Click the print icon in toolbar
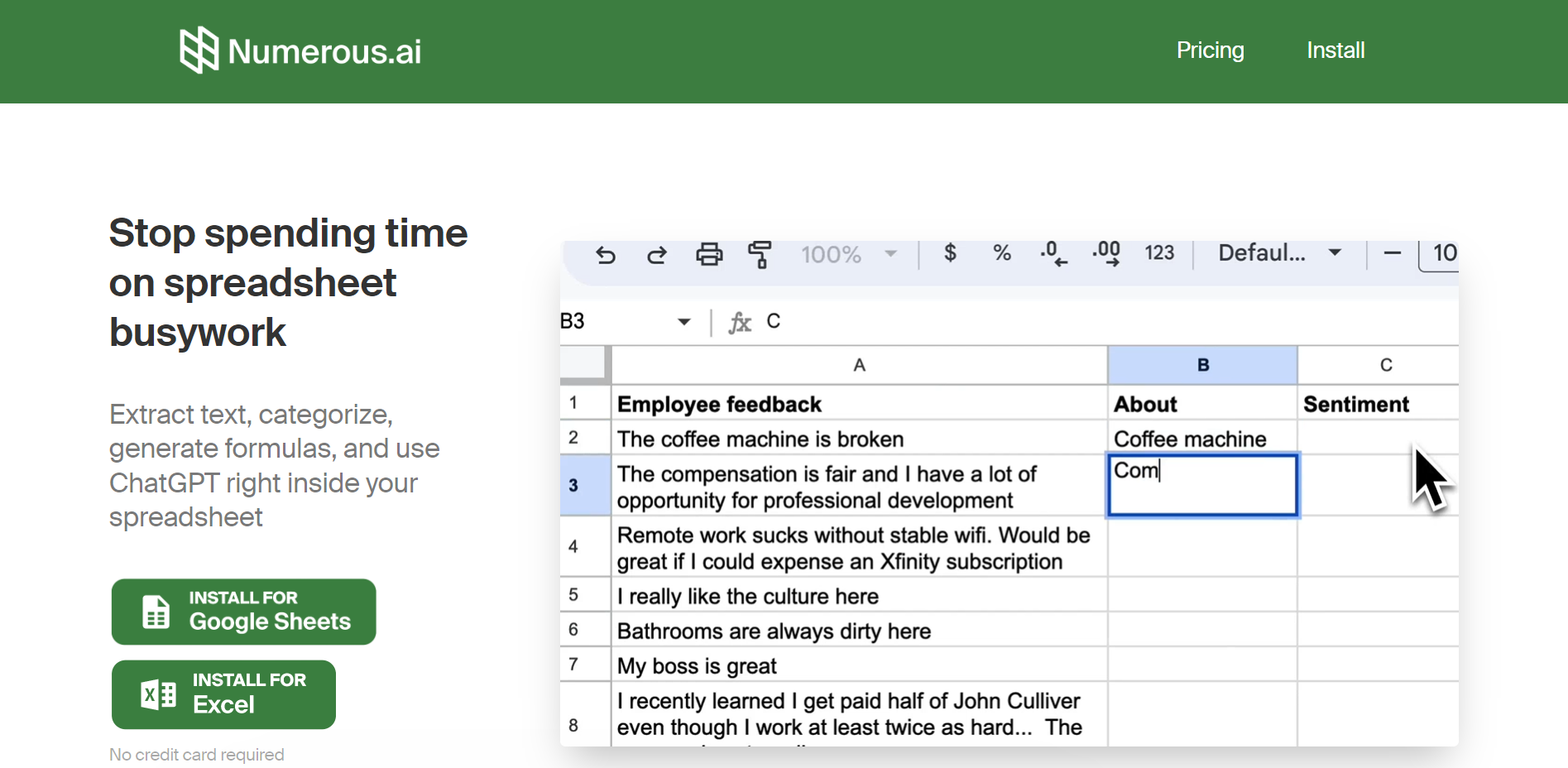 pos(709,255)
